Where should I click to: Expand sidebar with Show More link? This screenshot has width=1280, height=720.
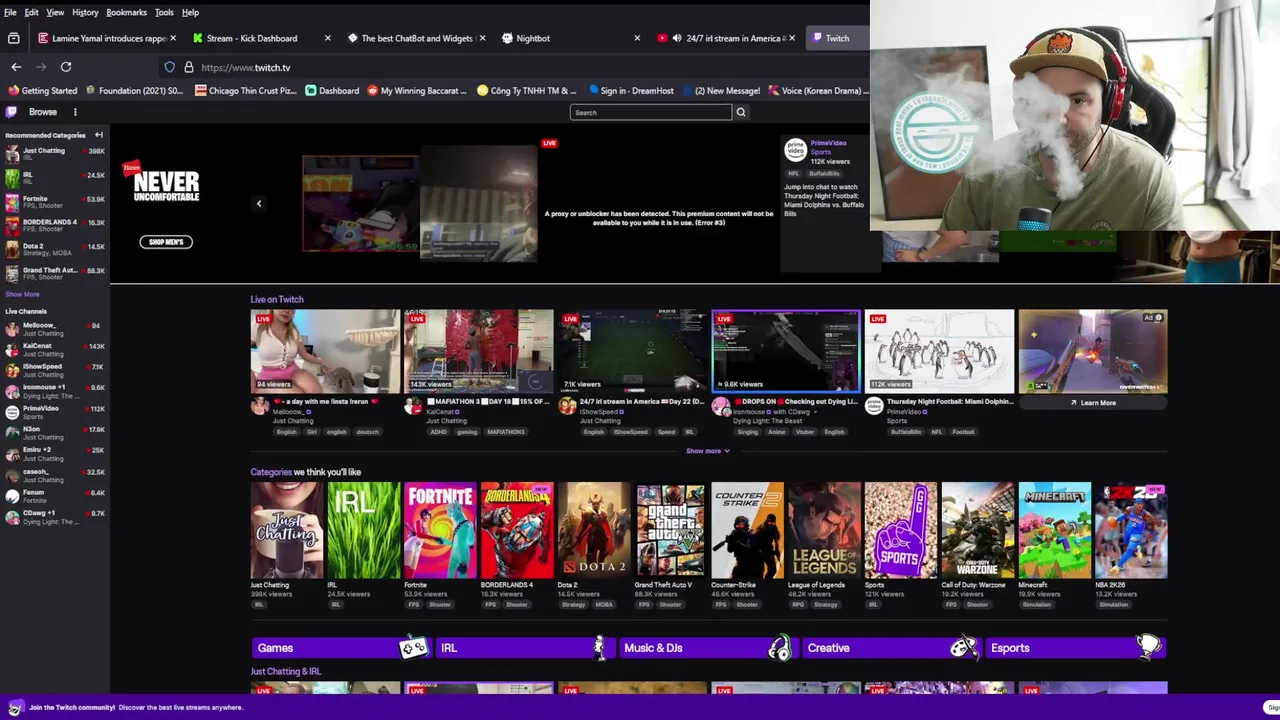[22, 294]
